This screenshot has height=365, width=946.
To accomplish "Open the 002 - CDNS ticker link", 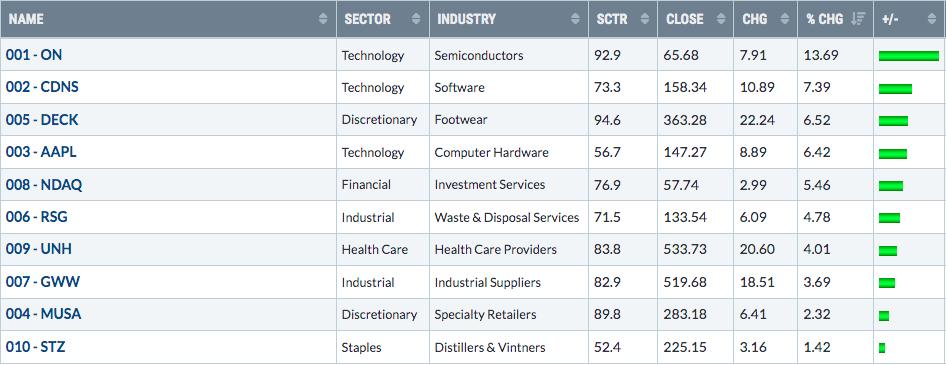I will point(42,87).
